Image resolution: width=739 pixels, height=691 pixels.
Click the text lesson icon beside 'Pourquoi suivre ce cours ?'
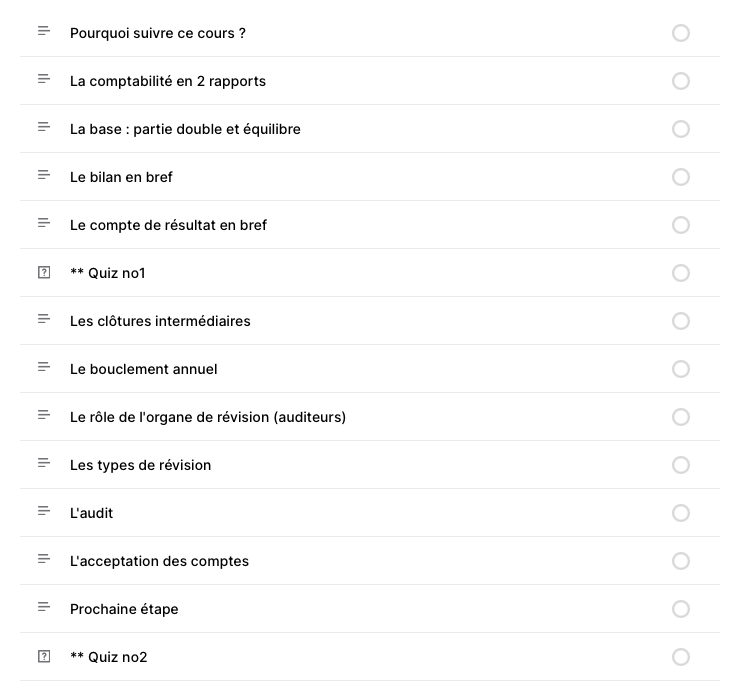coord(44,32)
